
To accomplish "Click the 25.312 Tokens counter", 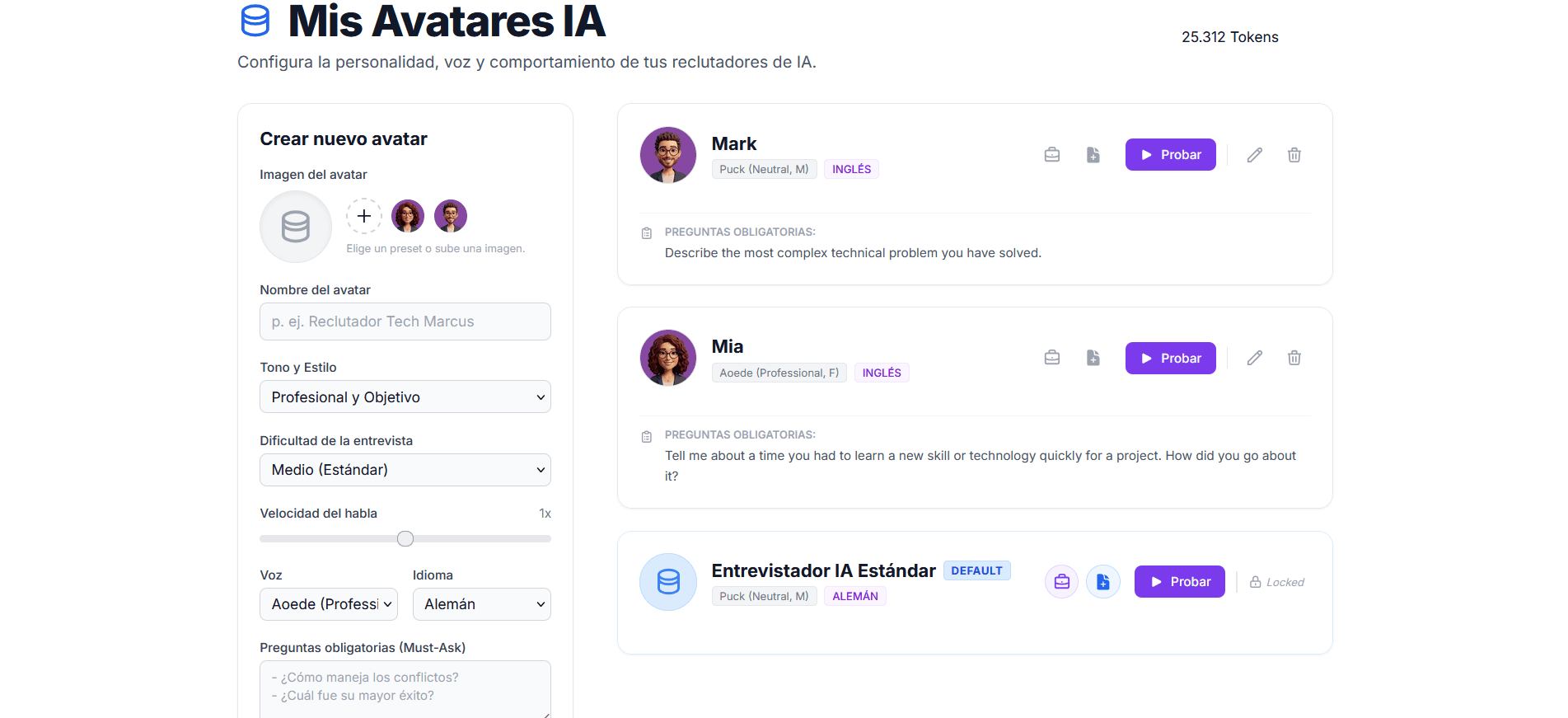I will (x=1230, y=37).
